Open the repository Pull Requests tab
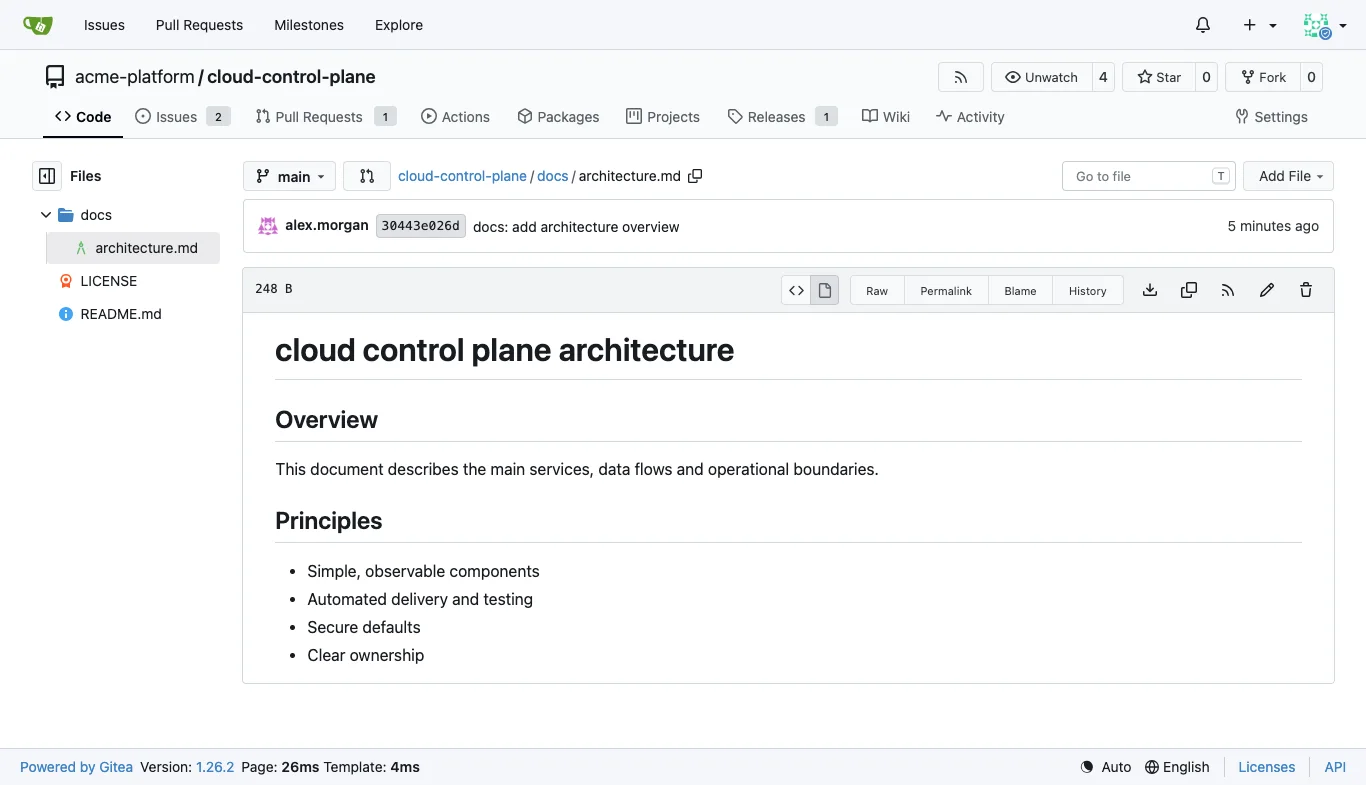This screenshot has width=1366, height=785. pyautogui.click(x=326, y=117)
